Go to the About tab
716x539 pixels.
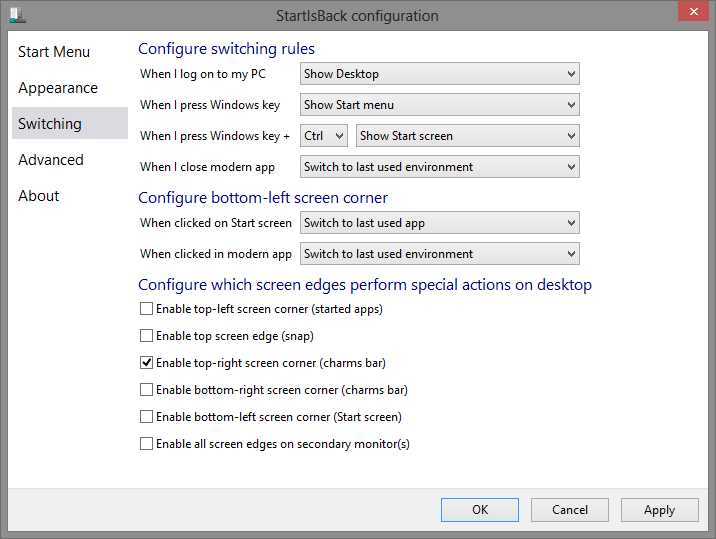[x=39, y=196]
